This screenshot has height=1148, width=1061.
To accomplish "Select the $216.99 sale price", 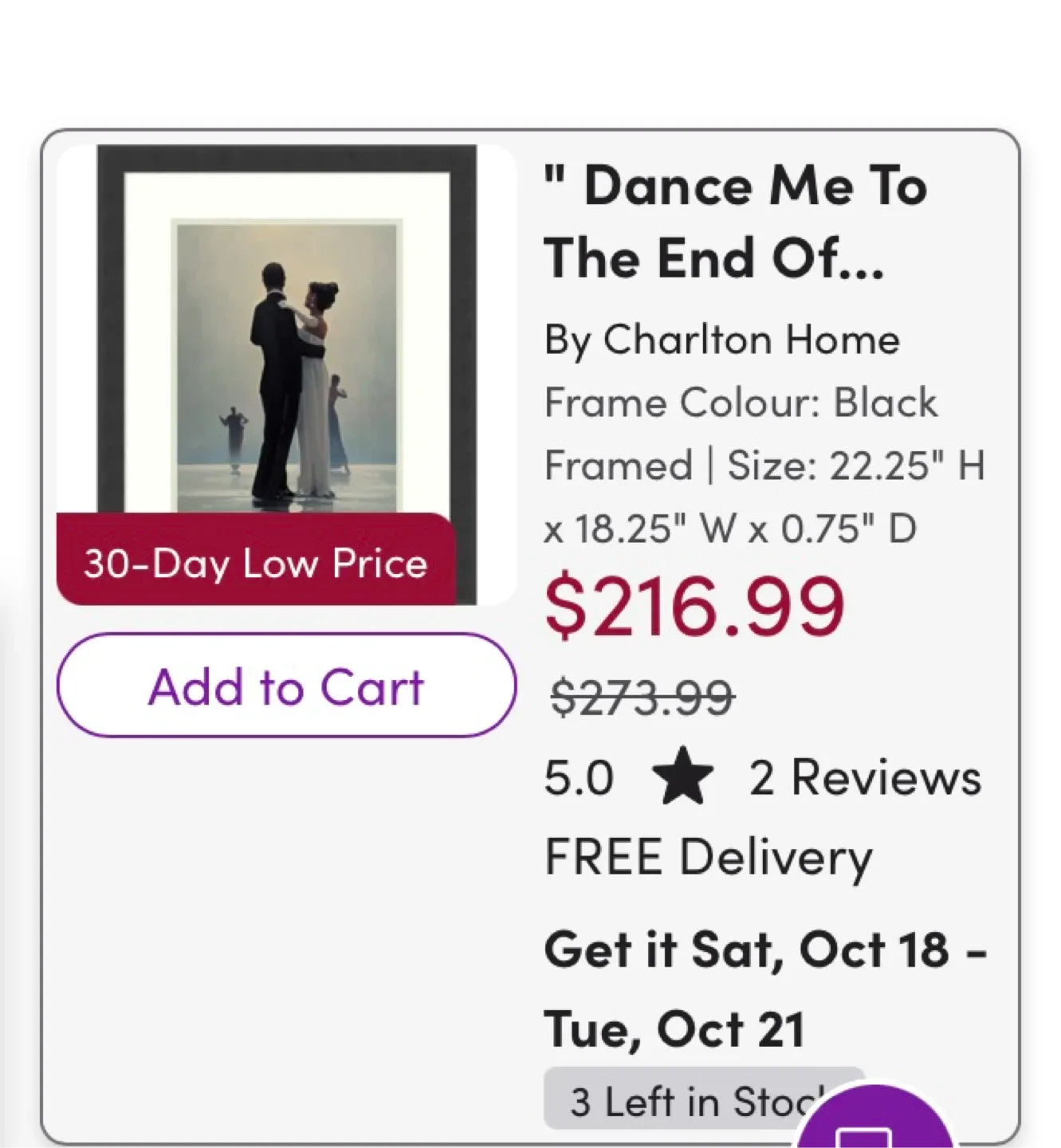I will (x=694, y=607).
